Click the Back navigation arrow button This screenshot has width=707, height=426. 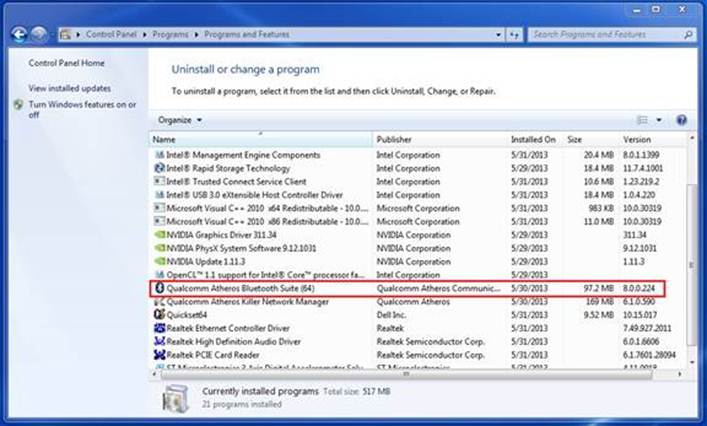coord(19,34)
